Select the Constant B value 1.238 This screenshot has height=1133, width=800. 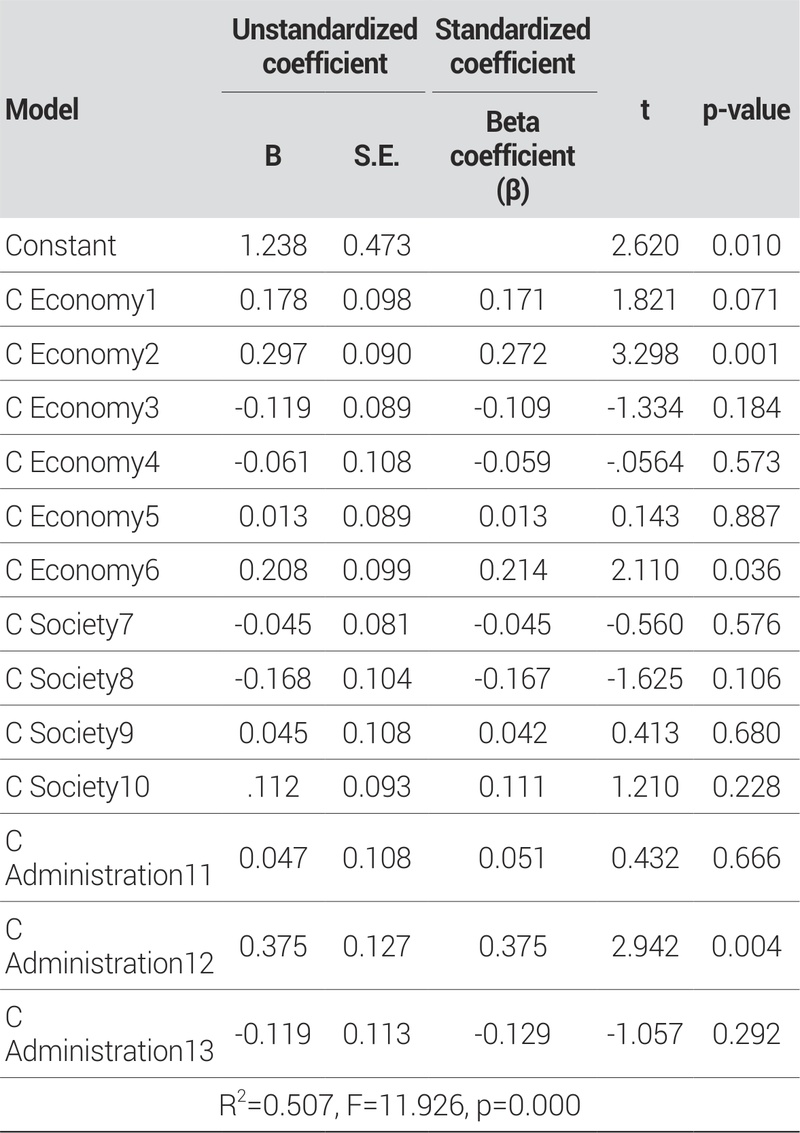[272, 246]
